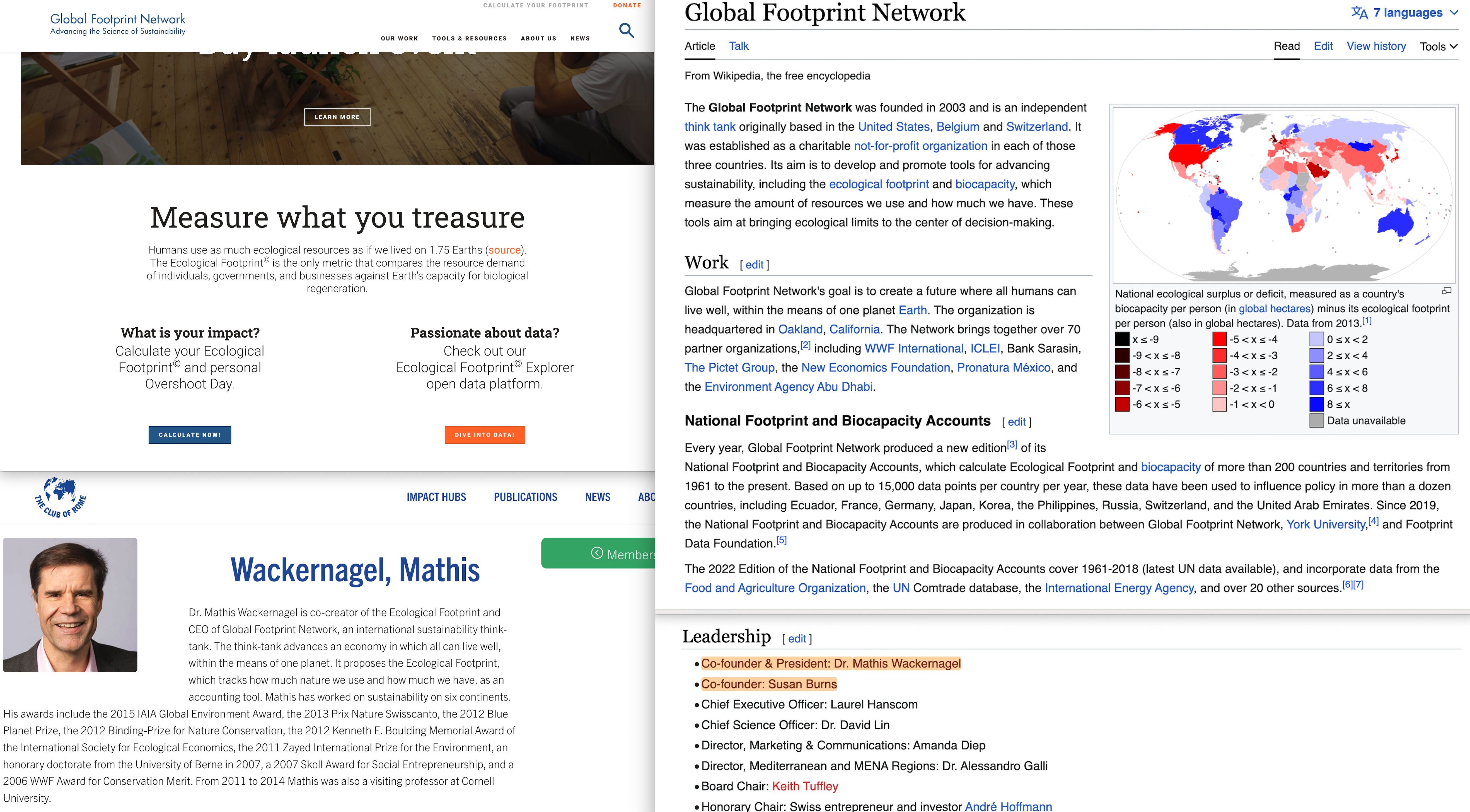
Task: Open the Our Work menu
Action: coord(400,38)
